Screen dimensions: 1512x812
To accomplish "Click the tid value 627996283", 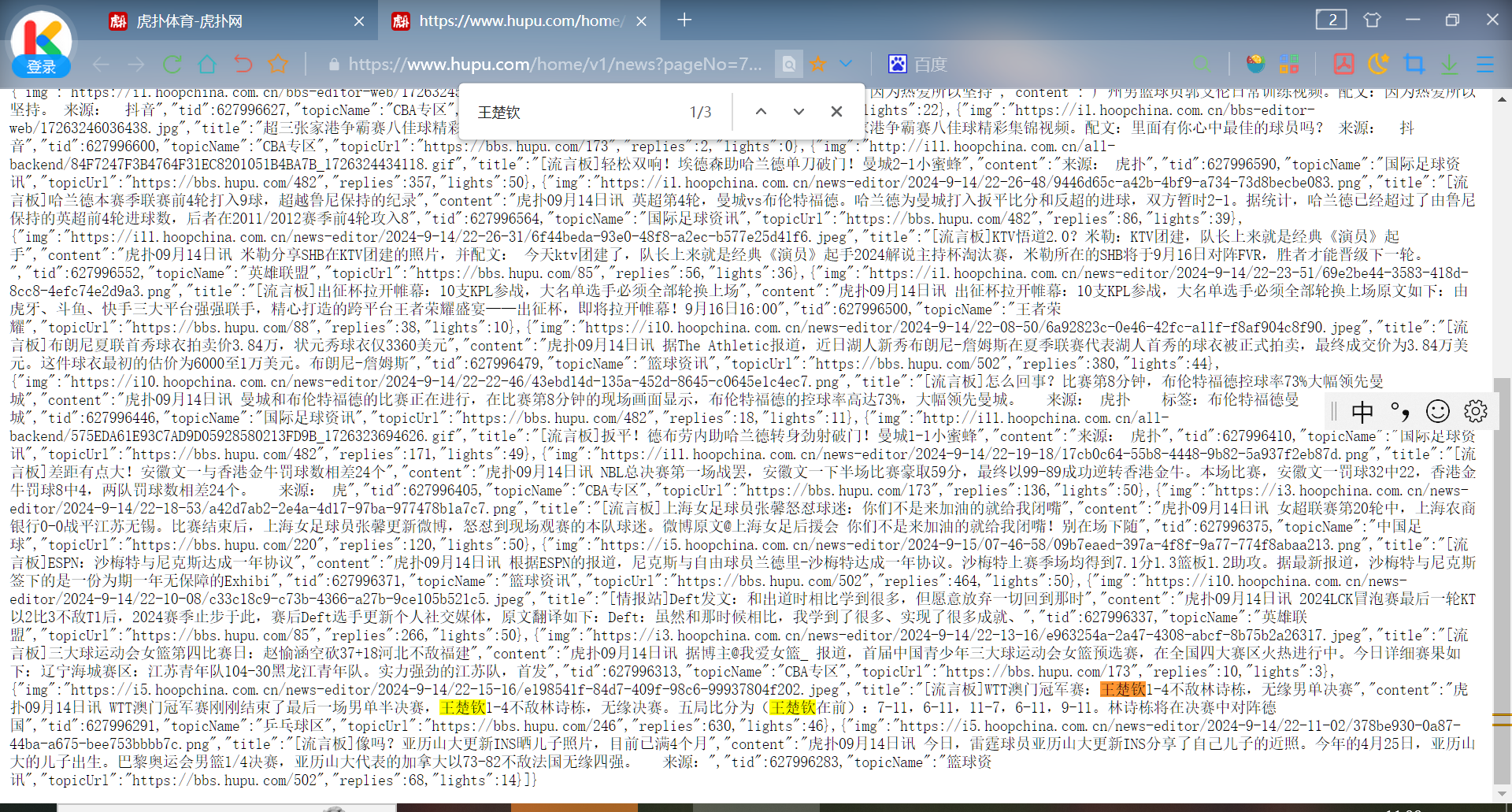I will coord(805,762).
